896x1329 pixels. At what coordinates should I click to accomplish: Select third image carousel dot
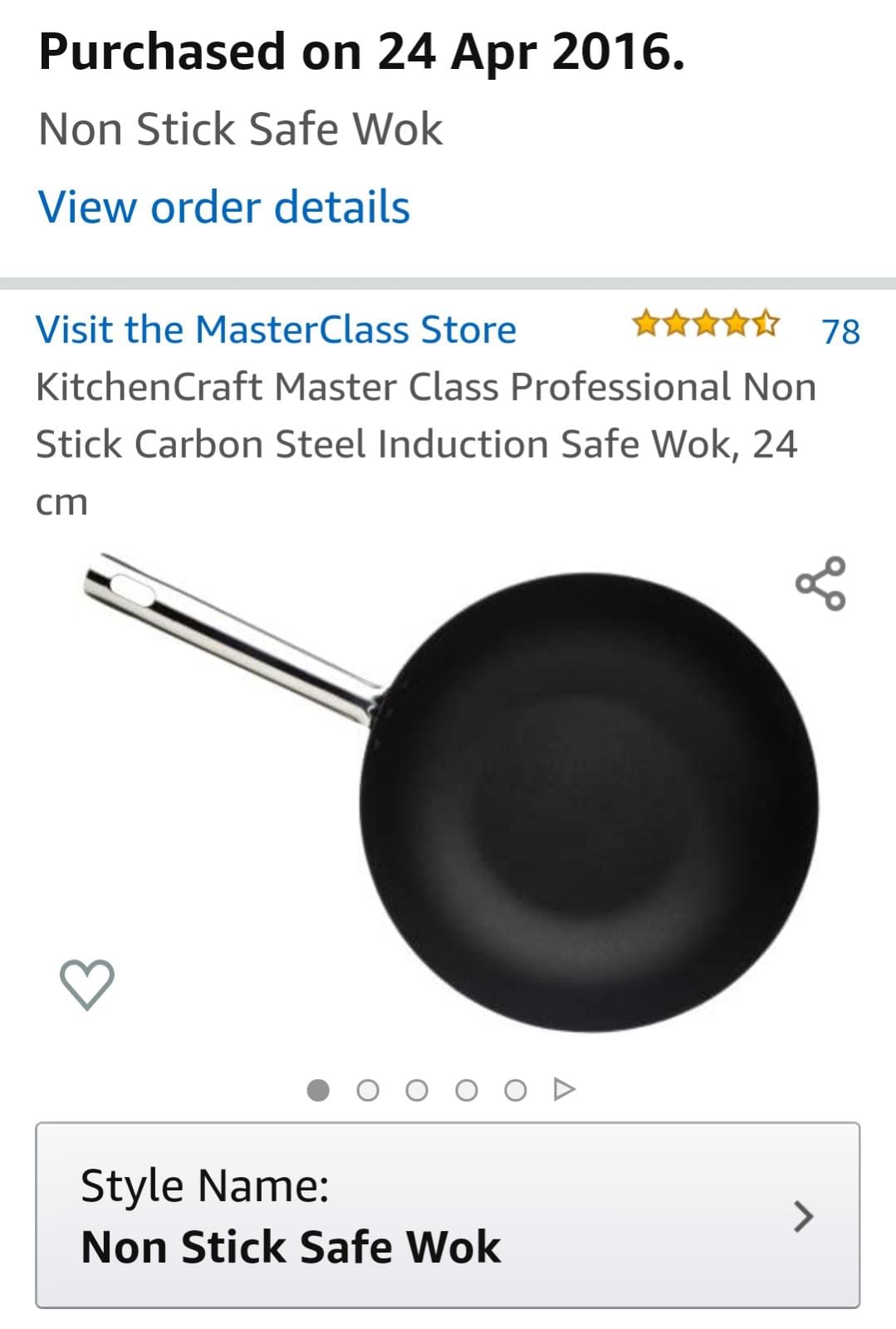(417, 1090)
